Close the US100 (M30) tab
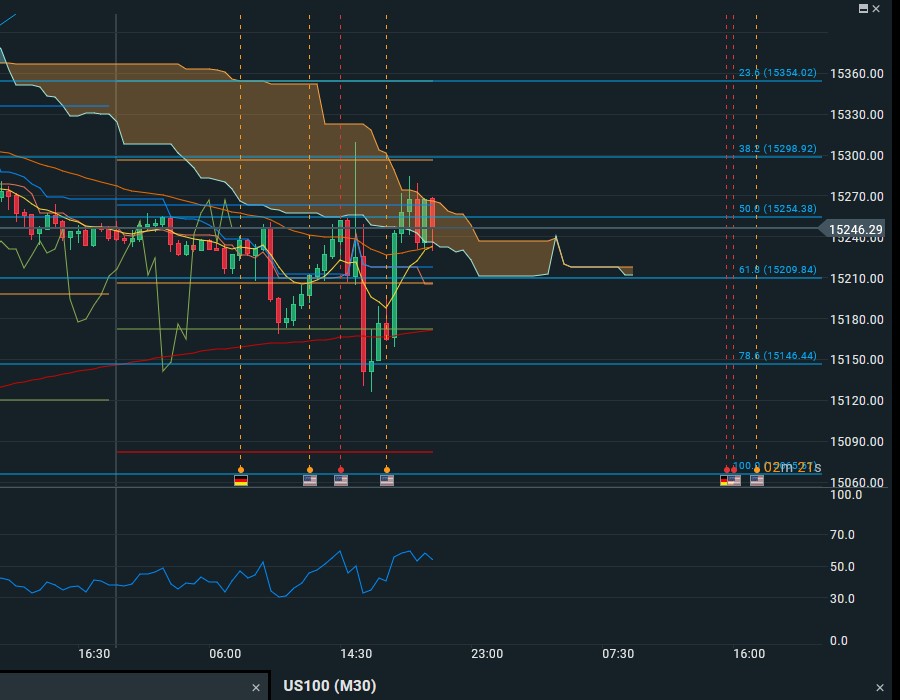This screenshot has width=900, height=700. [x=880, y=687]
